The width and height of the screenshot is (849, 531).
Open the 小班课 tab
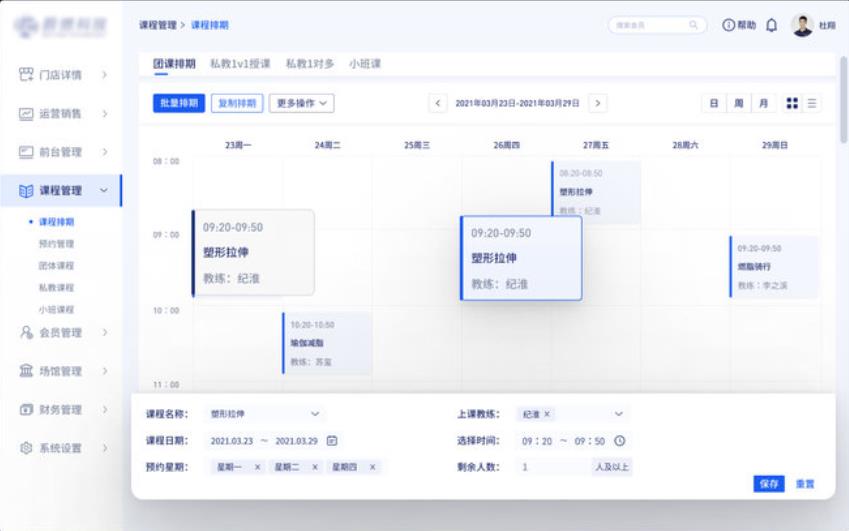click(364, 64)
